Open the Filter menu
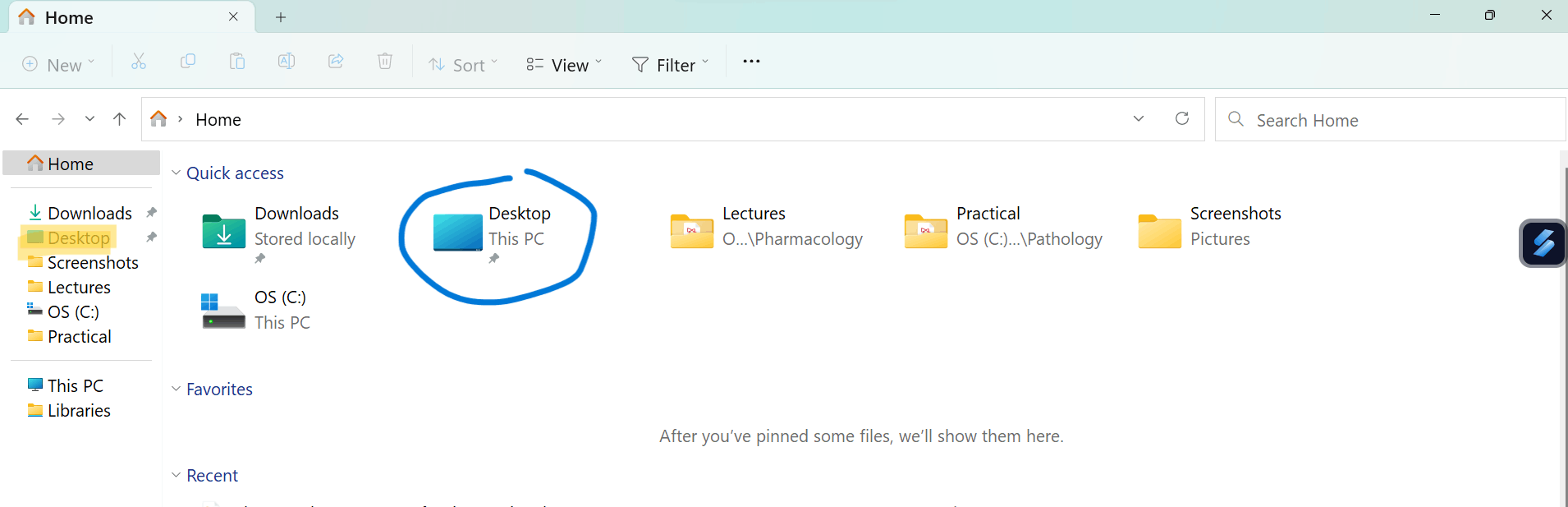This screenshot has height=507, width=1568. click(670, 64)
